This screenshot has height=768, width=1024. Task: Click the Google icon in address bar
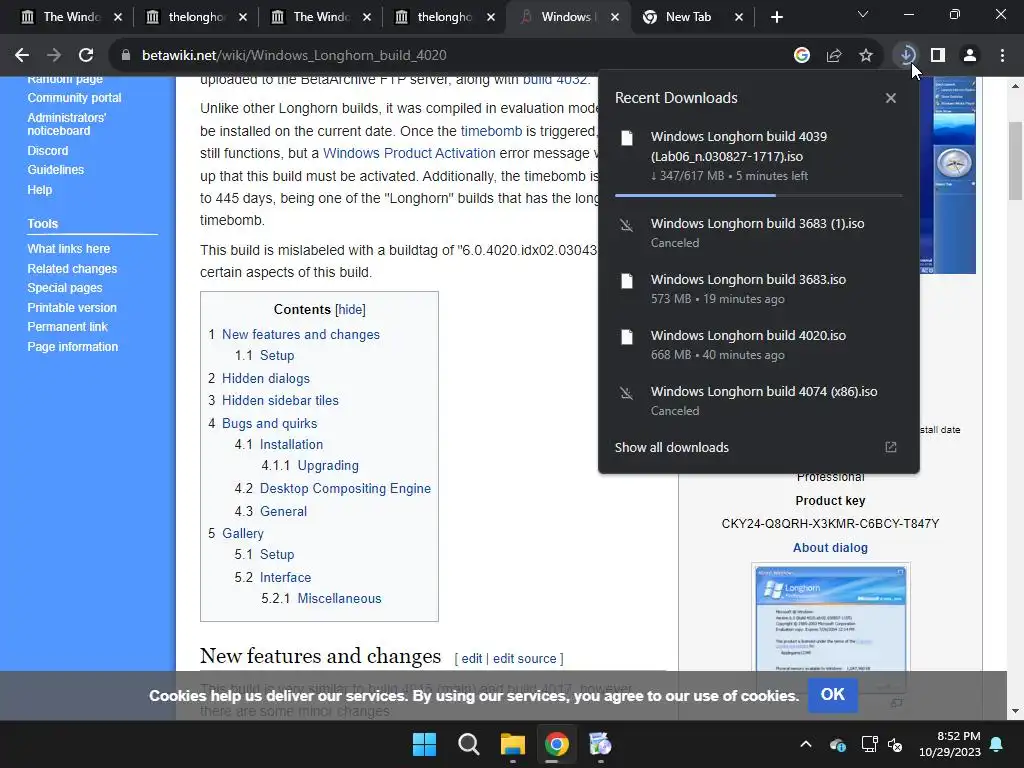[x=802, y=56]
